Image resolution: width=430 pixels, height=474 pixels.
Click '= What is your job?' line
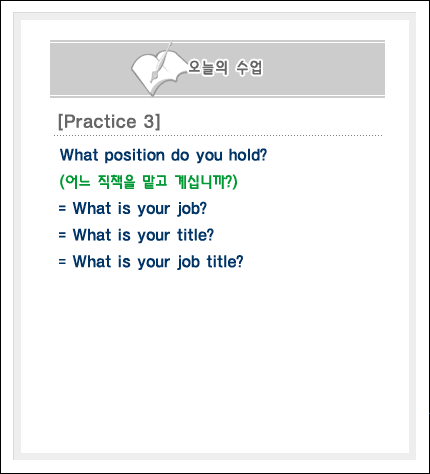[133, 209]
